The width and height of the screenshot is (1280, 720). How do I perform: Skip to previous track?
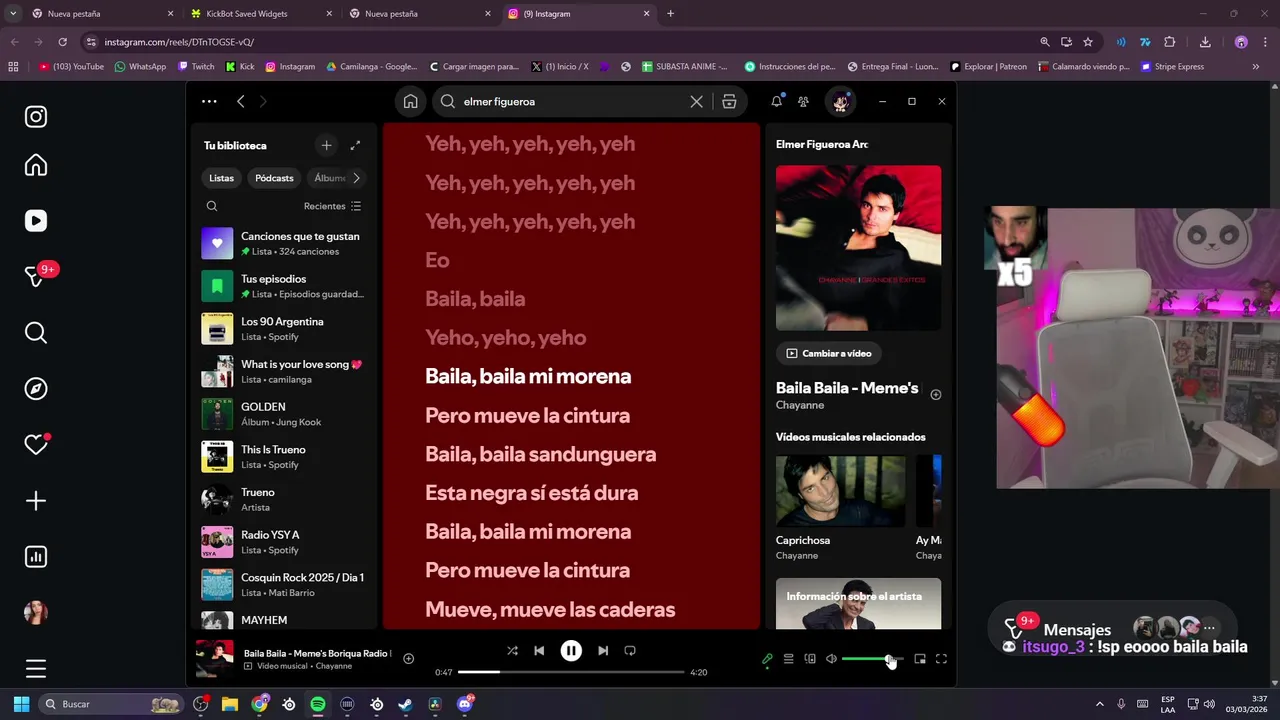click(x=539, y=650)
